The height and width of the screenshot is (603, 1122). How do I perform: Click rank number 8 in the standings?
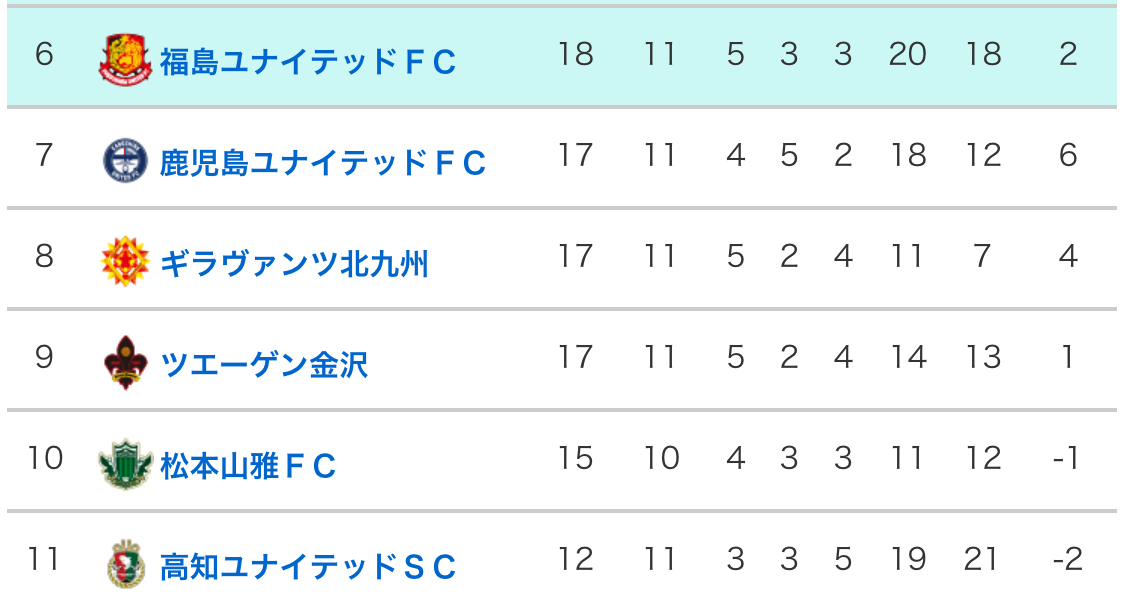(x=44, y=256)
